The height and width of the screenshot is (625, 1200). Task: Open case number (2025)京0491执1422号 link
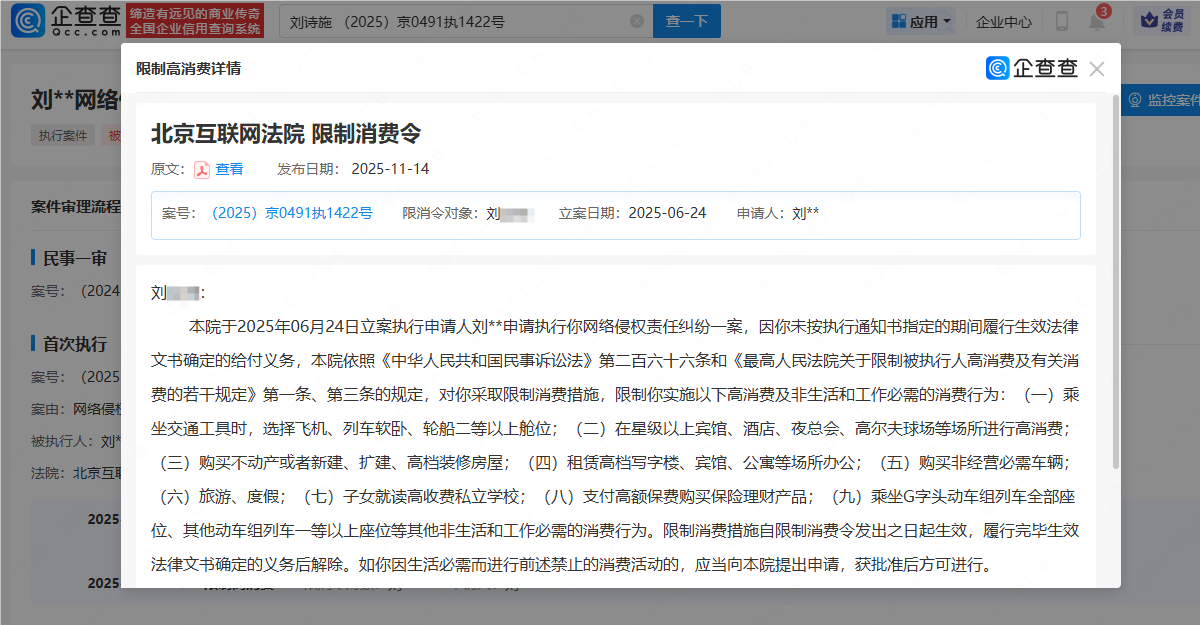(x=292, y=213)
